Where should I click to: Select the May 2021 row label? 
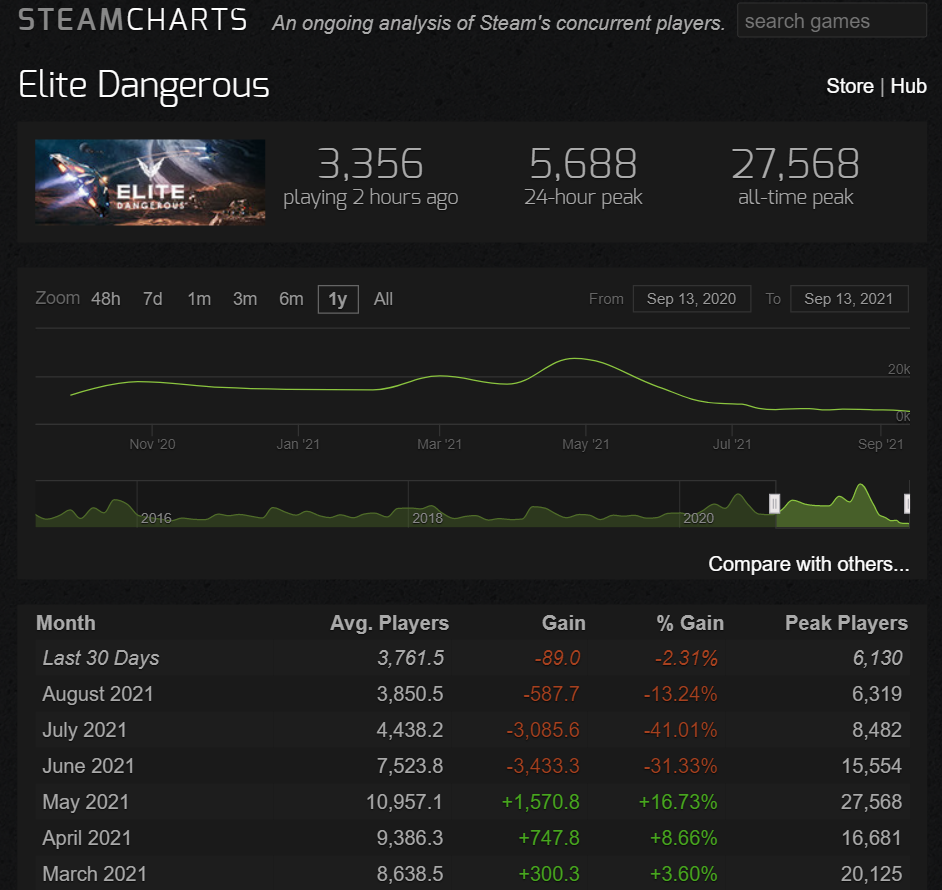(x=86, y=802)
